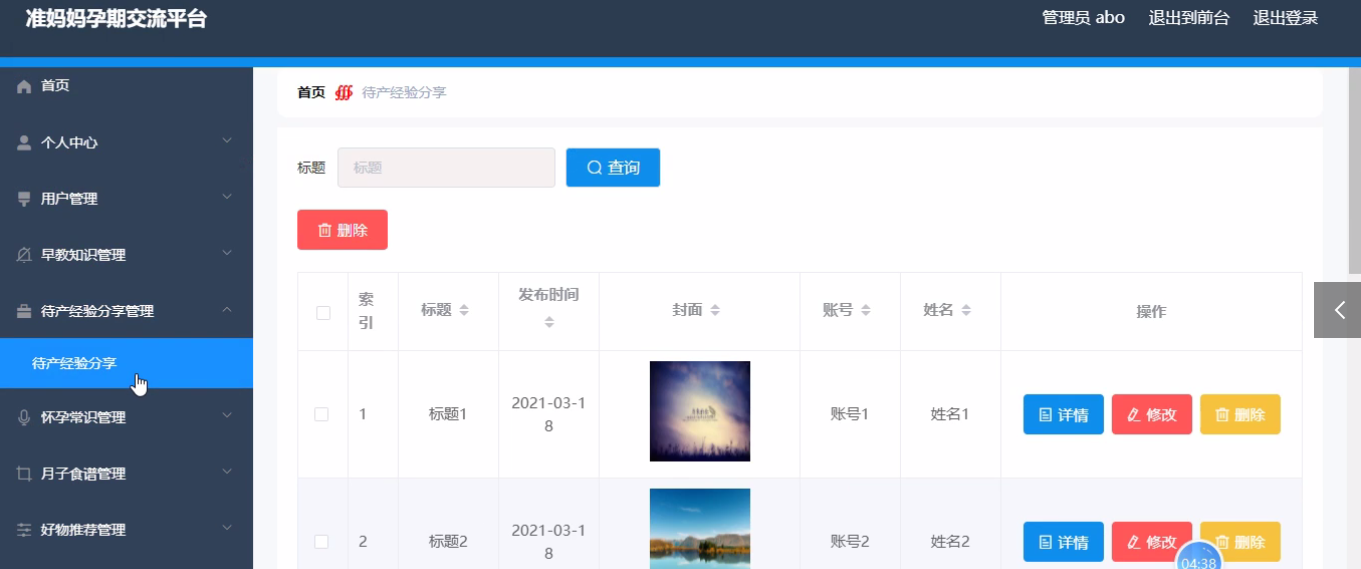The image size is (1361, 569).
Task: Click the crop icon beside 月子食谱管理
Action: point(25,474)
